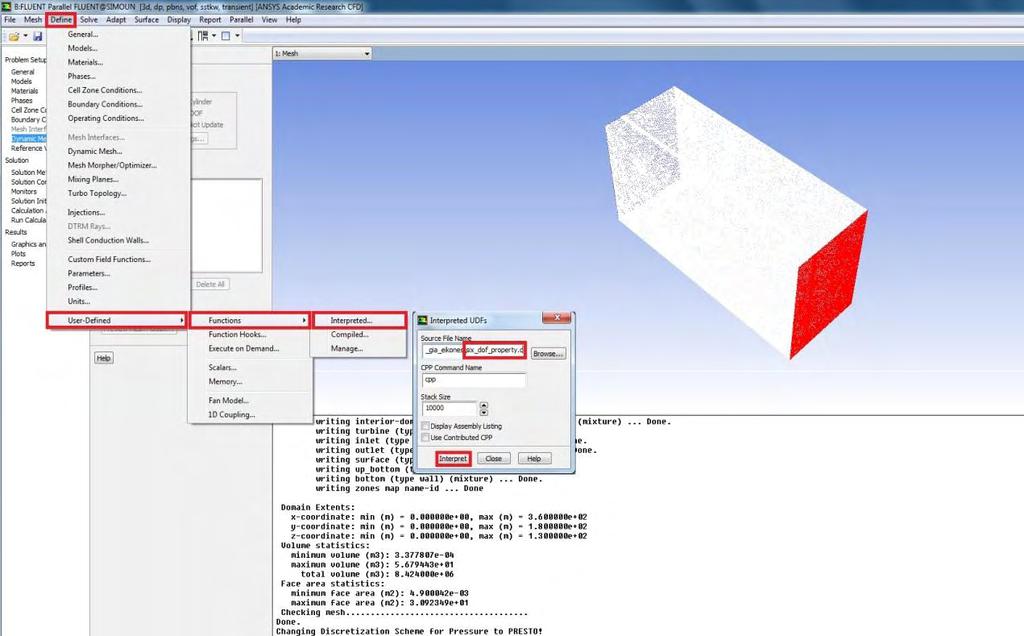Choose Scalars... submenu entry
Viewport: 1024px width, 636px height.
(222, 368)
